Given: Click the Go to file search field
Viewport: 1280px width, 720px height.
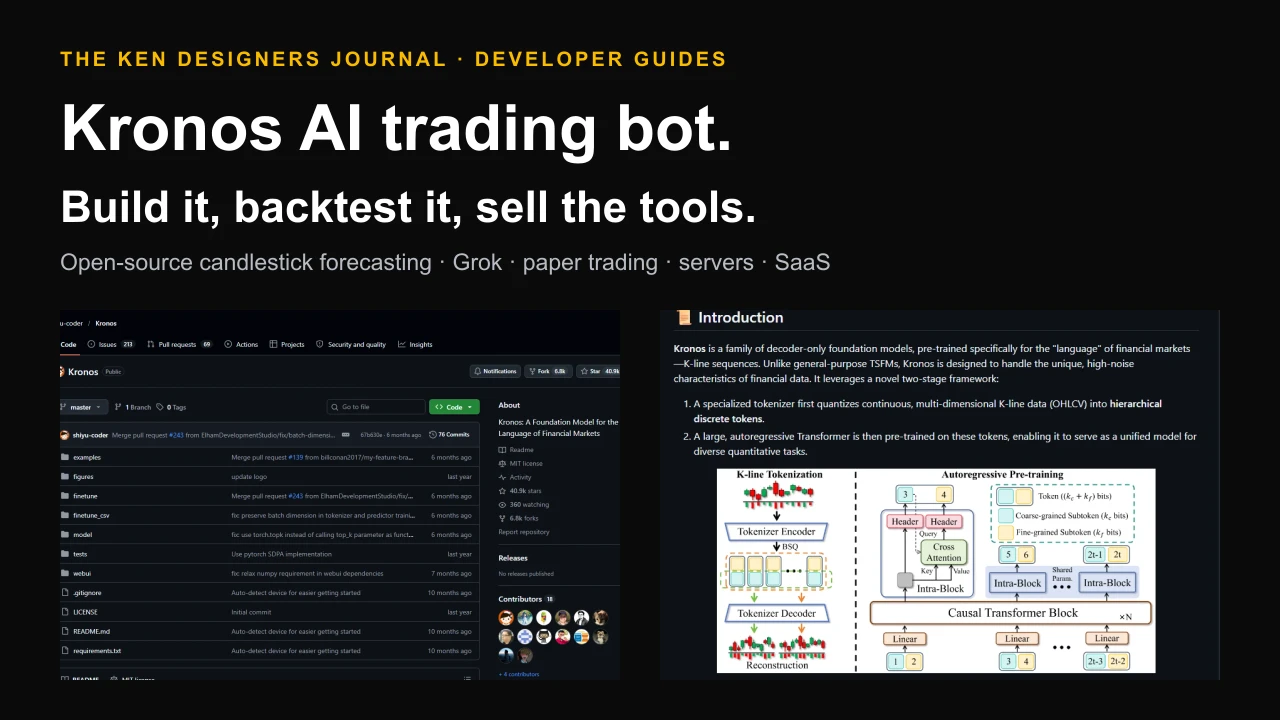Looking at the screenshot, I should click(376, 407).
